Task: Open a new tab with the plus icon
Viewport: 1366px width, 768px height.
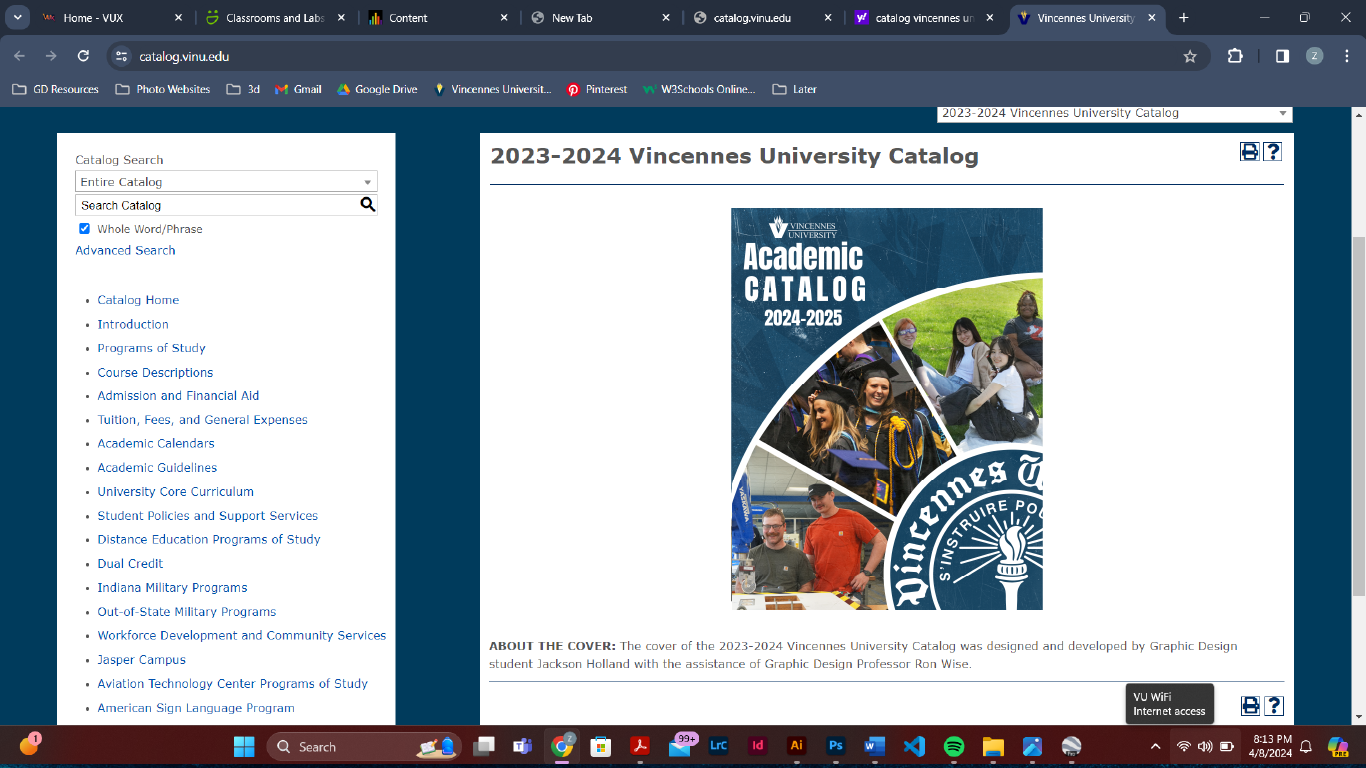Action: click(x=1184, y=18)
